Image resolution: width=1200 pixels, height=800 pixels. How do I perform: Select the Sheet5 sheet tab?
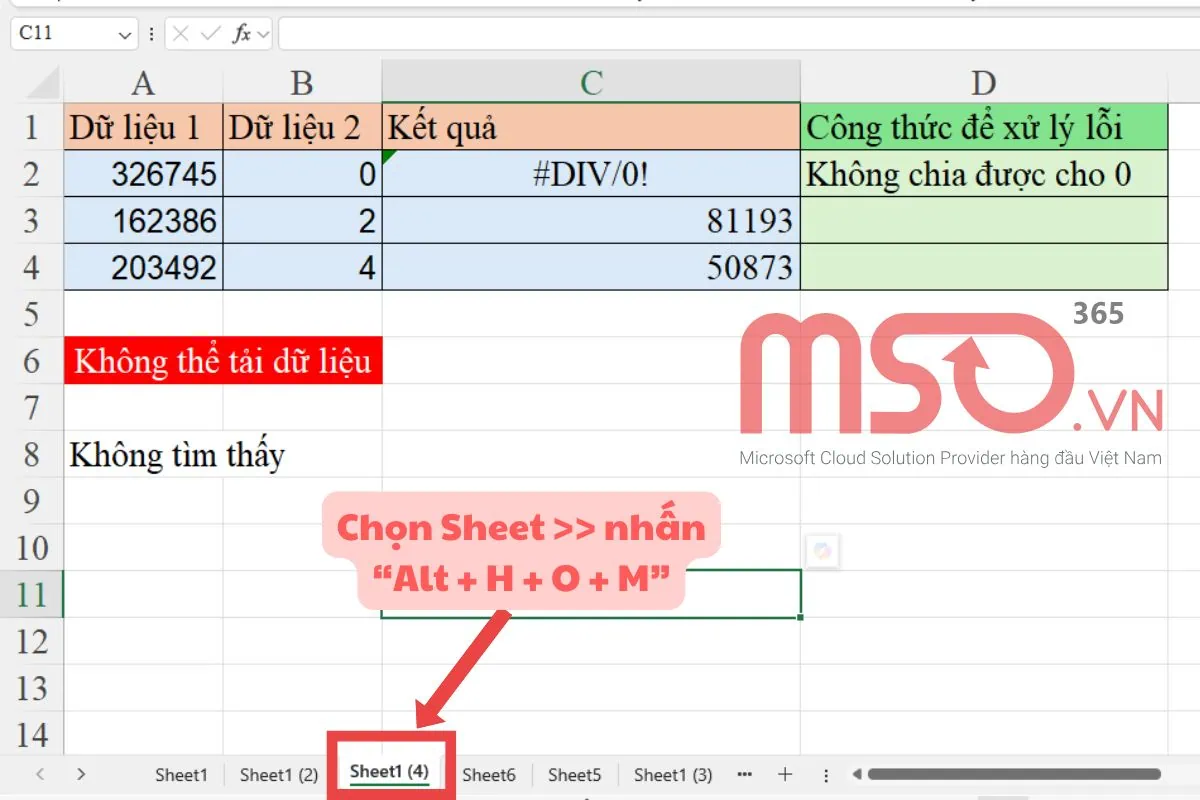click(575, 774)
